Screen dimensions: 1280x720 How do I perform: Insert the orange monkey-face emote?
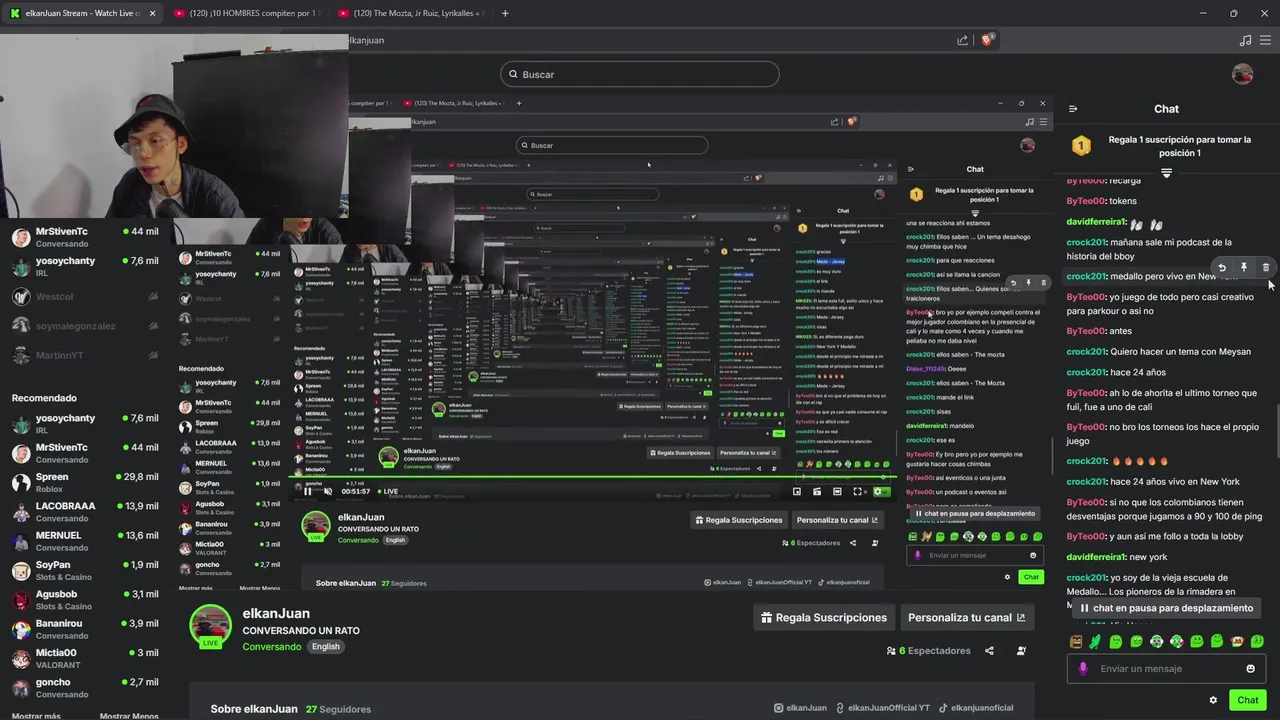click(x=1237, y=641)
